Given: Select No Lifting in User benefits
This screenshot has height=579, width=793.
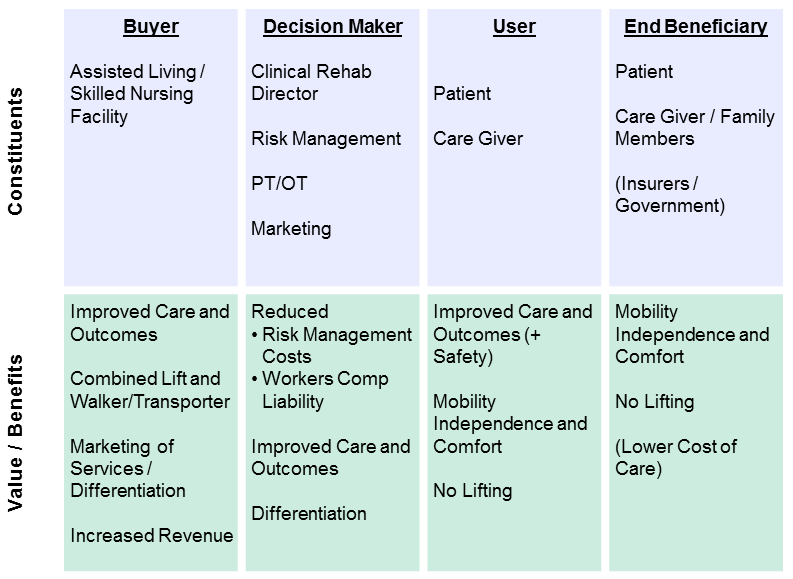Looking at the screenshot, I should click(x=473, y=491).
